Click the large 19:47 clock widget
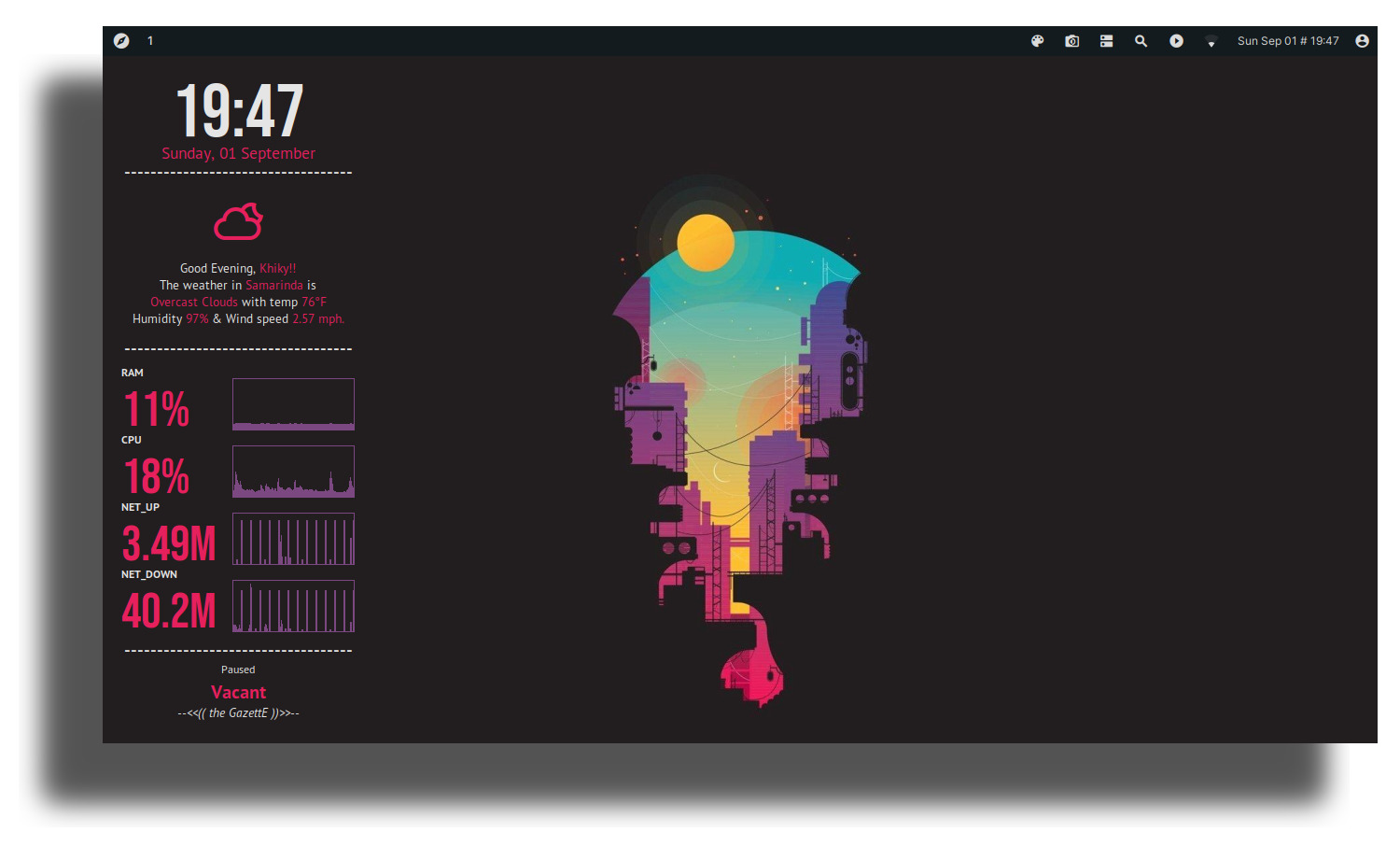1400x846 pixels. 240,111
